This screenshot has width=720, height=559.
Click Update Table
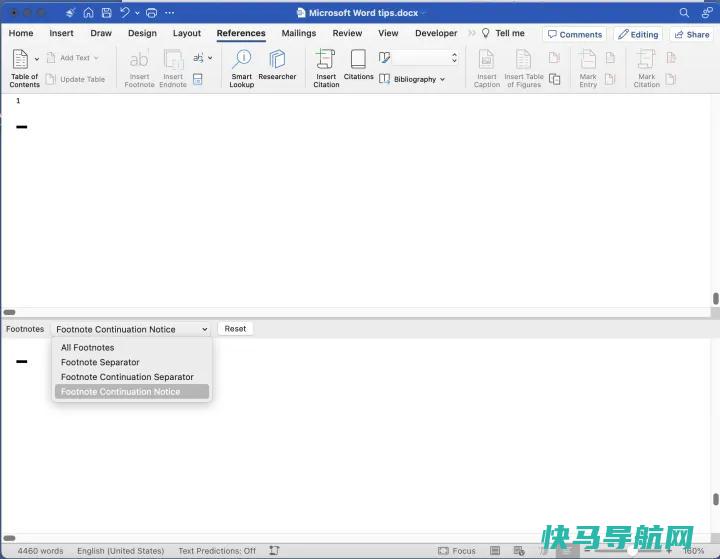(76, 79)
